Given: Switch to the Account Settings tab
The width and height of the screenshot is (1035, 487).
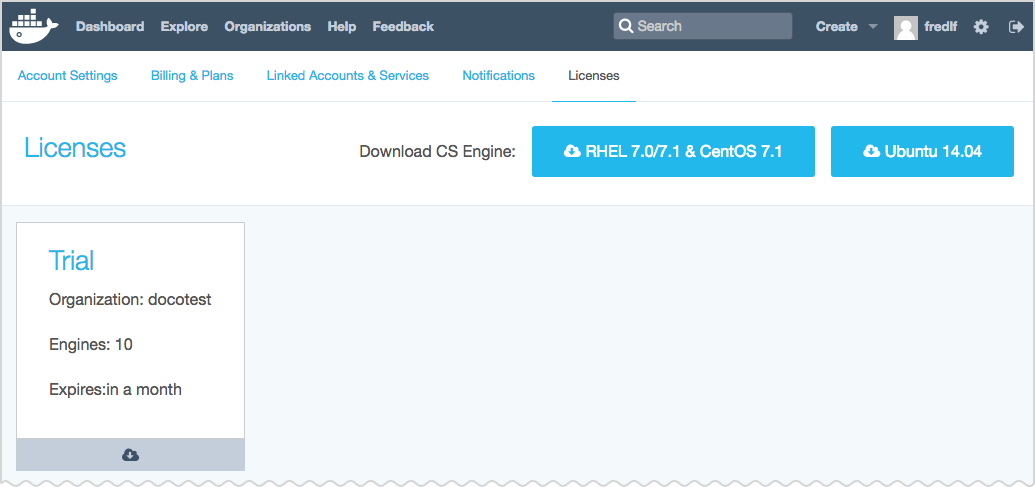Looking at the screenshot, I should [x=68, y=76].
